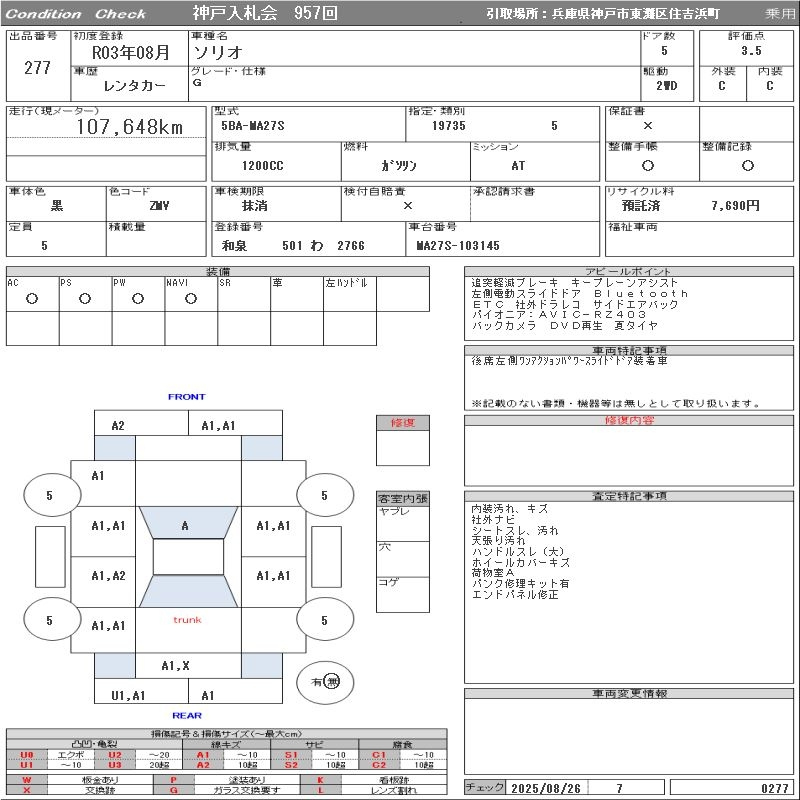Click chassis number MA27S-103145
Viewport: 800px width, 800px height.
pyautogui.click(x=458, y=246)
